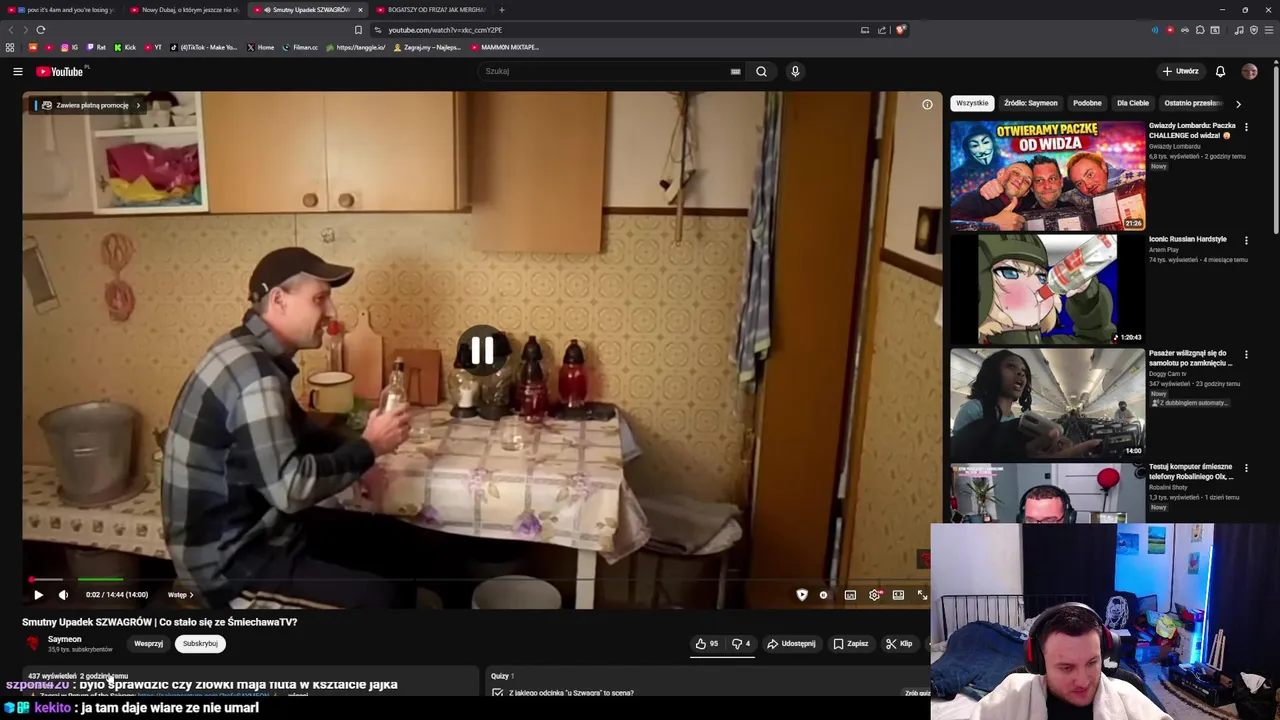Expand the Wstęp chapter selector
The height and width of the screenshot is (720, 1280).
click(x=181, y=595)
